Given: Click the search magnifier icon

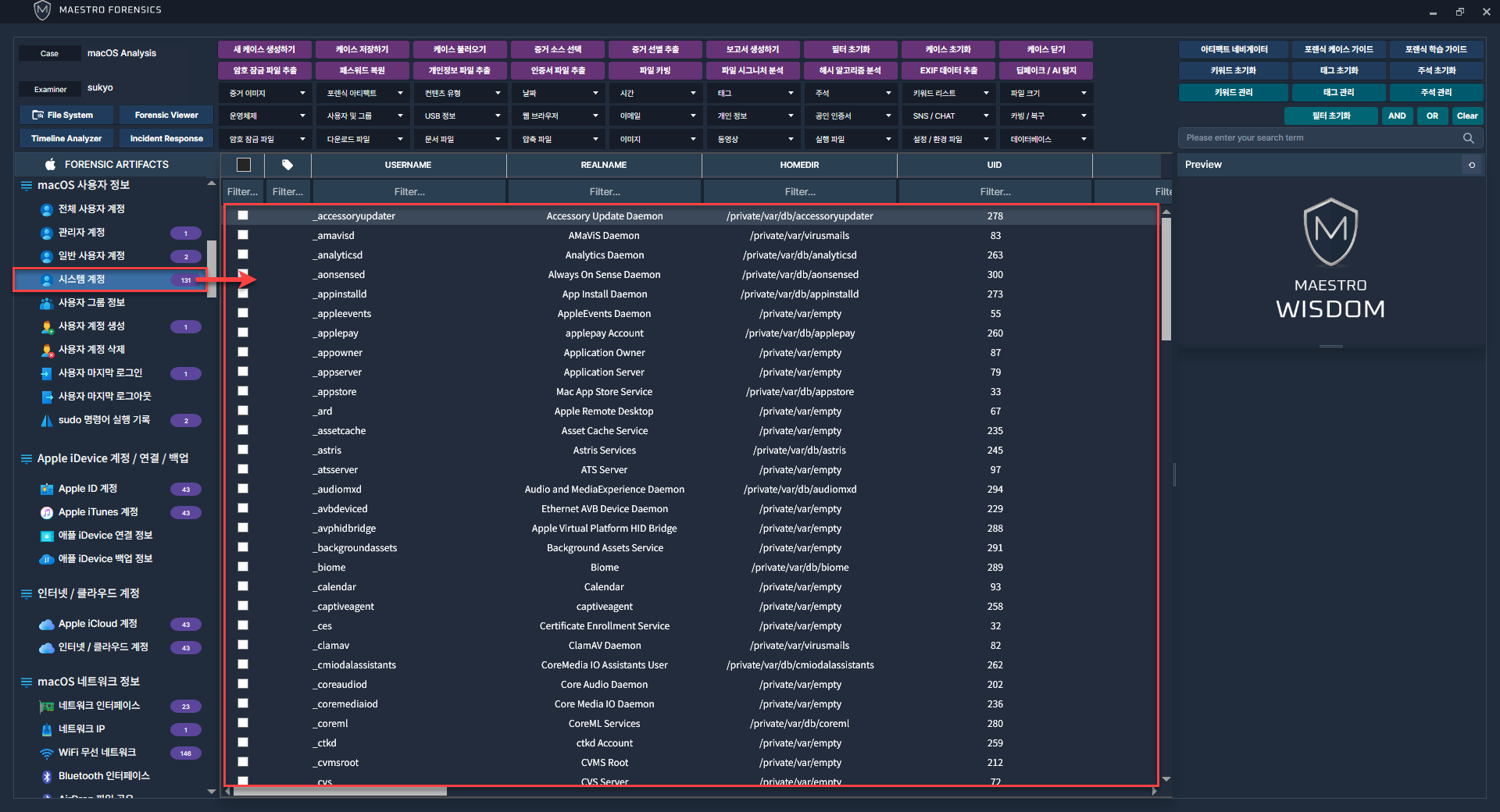Looking at the screenshot, I should coord(1468,138).
